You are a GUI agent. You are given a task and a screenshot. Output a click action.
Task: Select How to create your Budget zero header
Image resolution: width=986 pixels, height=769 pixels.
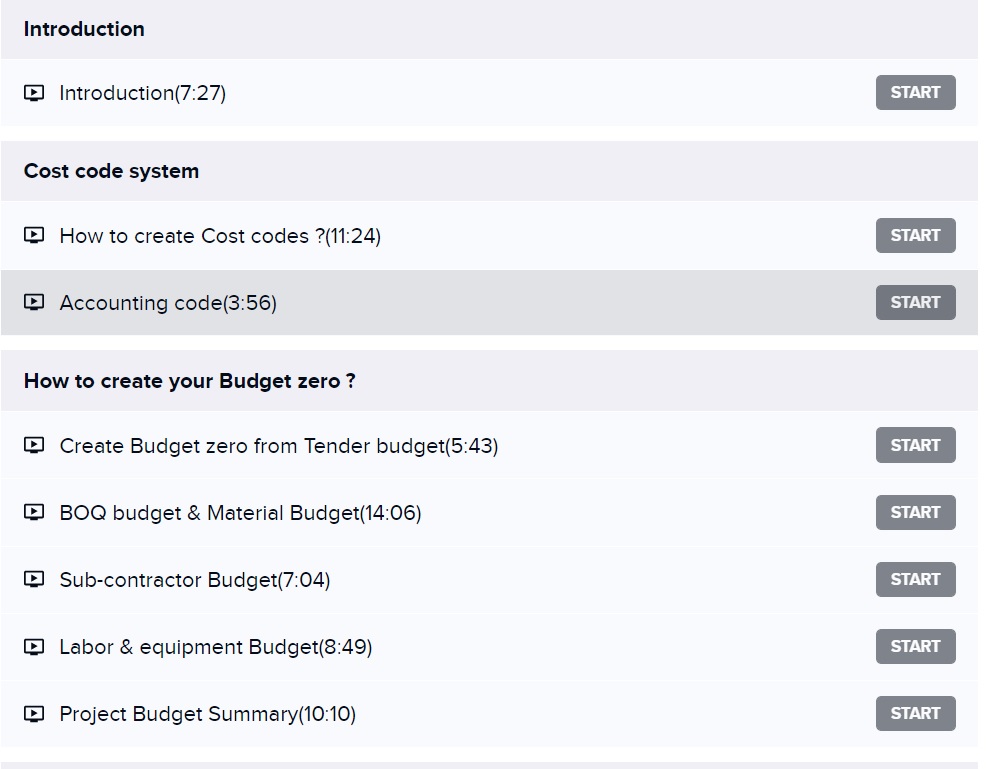click(x=189, y=381)
